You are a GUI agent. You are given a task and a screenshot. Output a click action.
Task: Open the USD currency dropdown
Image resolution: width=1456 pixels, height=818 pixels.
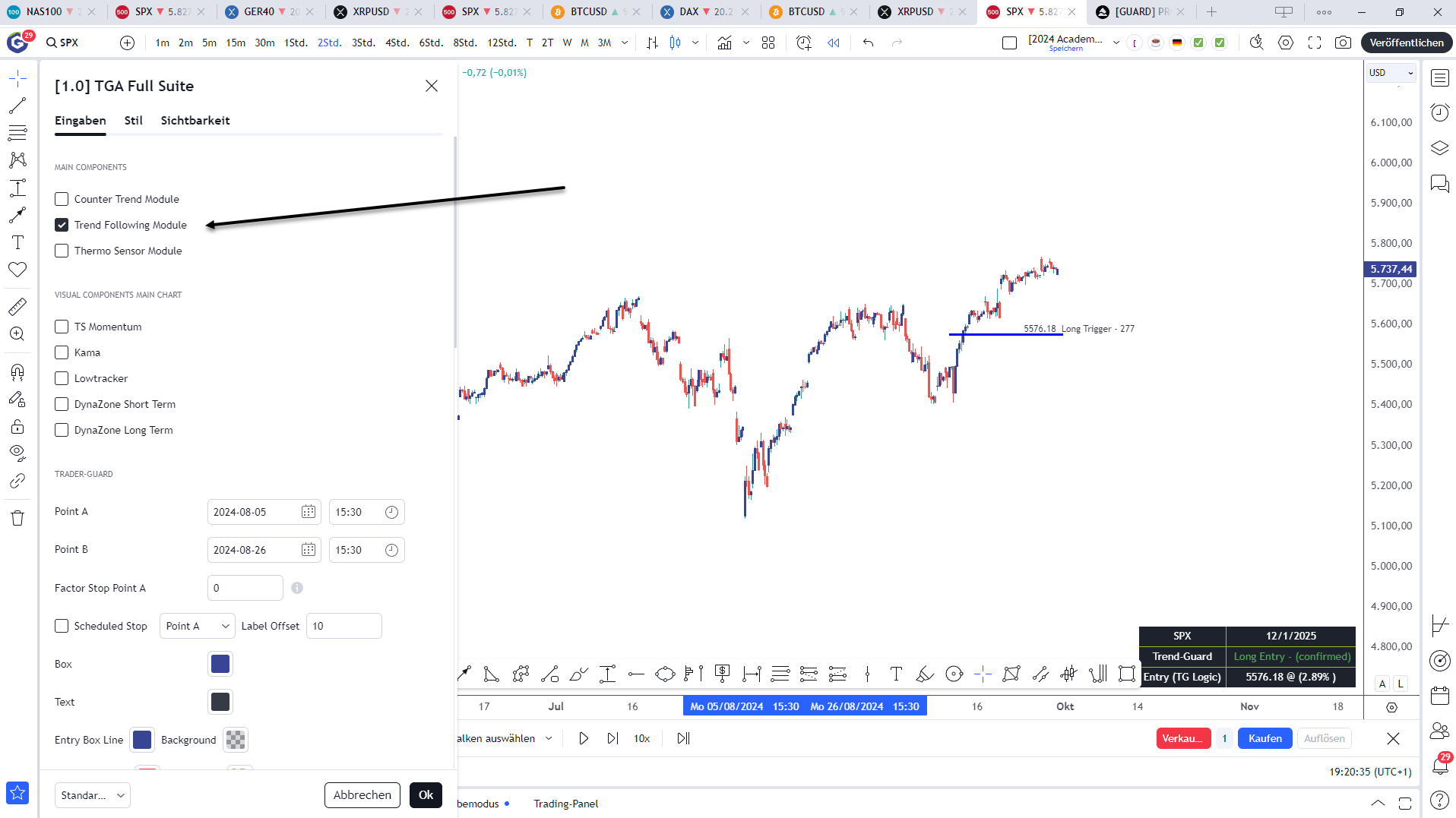click(x=1391, y=73)
